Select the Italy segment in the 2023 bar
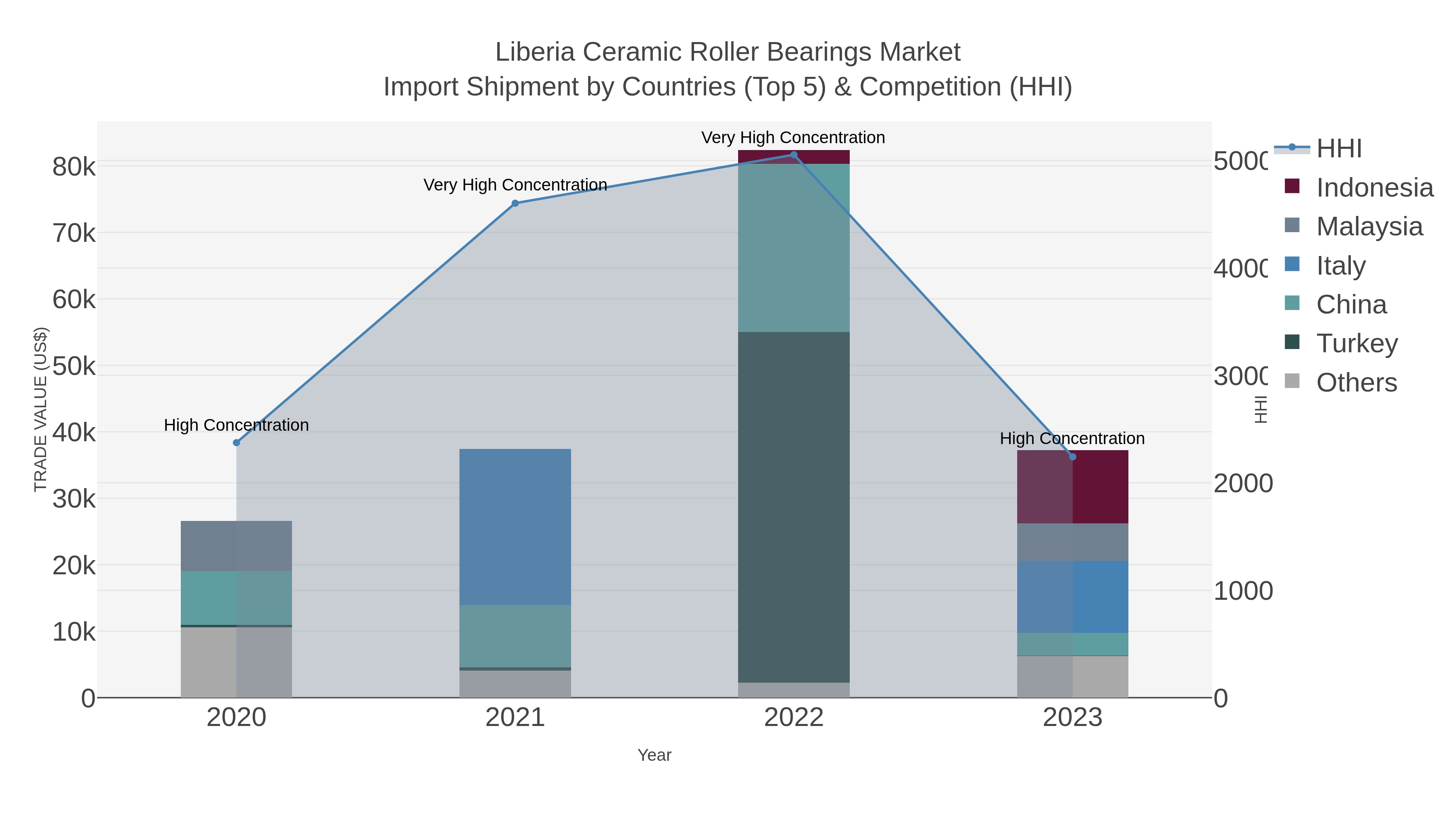This screenshot has width=1456, height=819. [x=1072, y=597]
